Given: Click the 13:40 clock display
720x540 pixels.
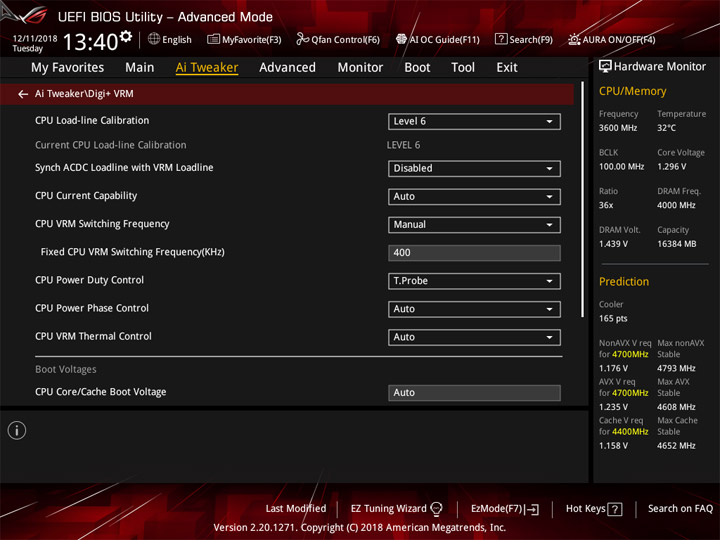Looking at the screenshot, I should coord(90,42).
